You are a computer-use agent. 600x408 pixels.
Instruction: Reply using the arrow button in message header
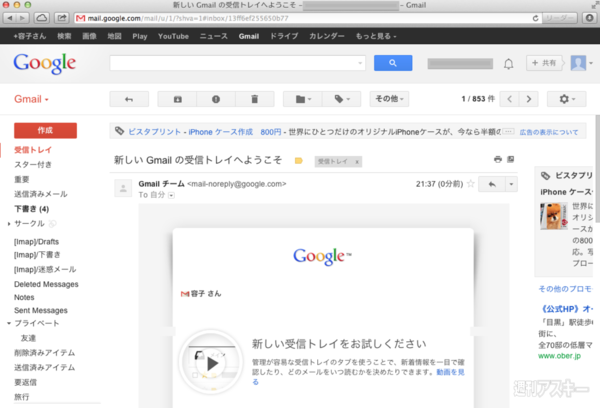click(492, 184)
